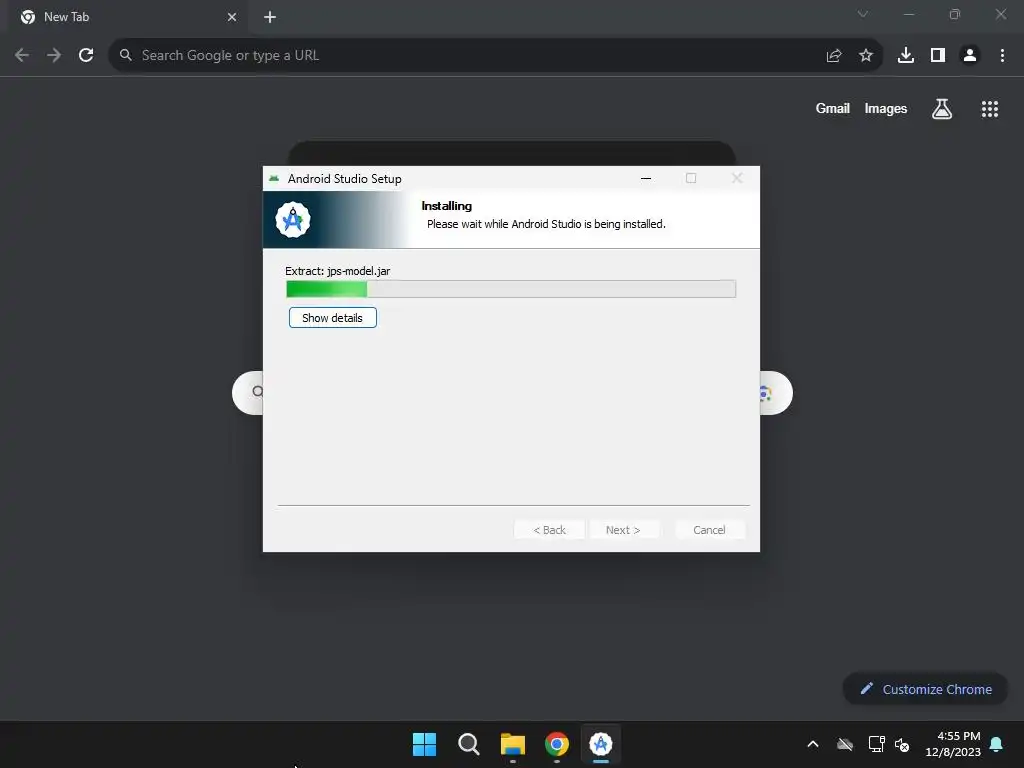The width and height of the screenshot is (1024, 768).
Task: Click "Extract: jps-model.jar" status text
Action: (338, 271)
